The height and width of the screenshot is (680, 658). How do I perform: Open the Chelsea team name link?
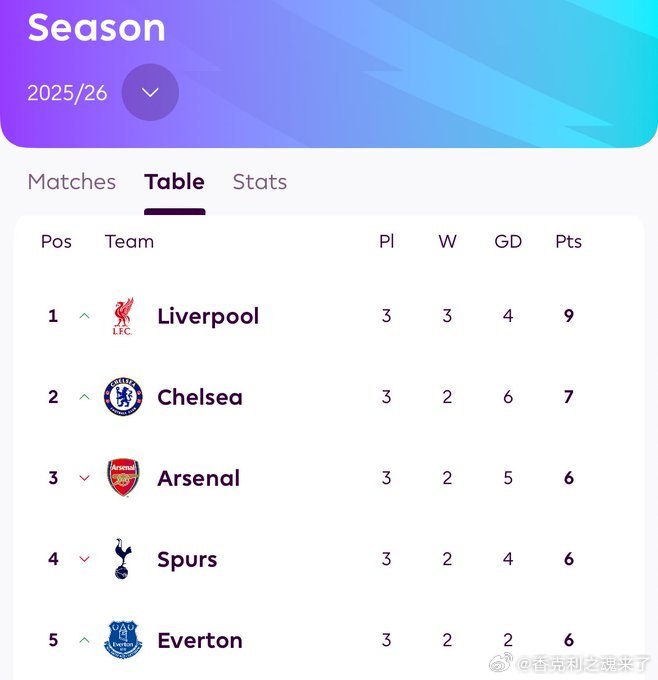pyautogui.click(x=200, y=397)
